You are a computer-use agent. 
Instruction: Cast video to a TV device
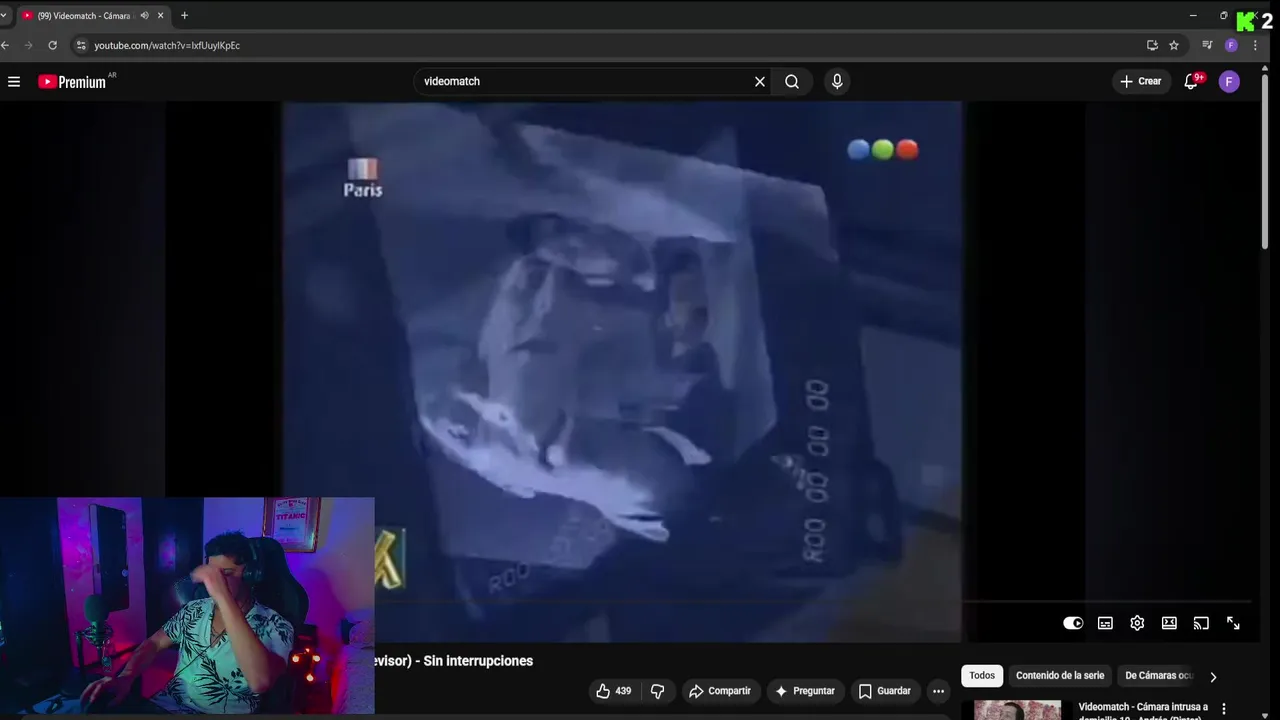(1201, 623)
